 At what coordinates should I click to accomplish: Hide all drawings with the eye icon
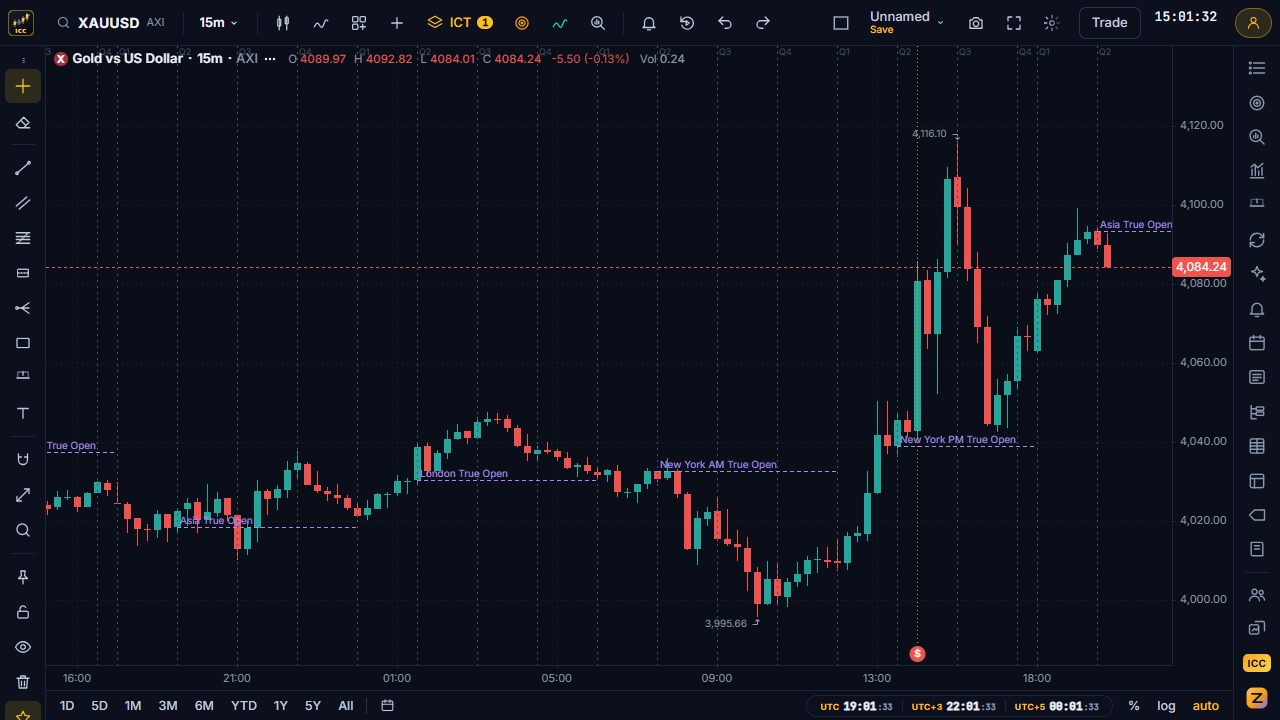pyautogui.click(x=23, y=647)
